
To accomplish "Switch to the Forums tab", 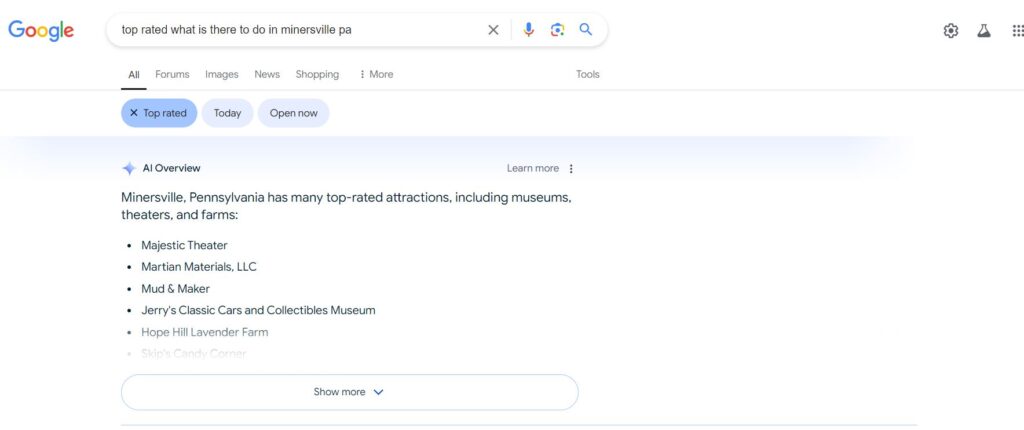I will pos(172,74).
